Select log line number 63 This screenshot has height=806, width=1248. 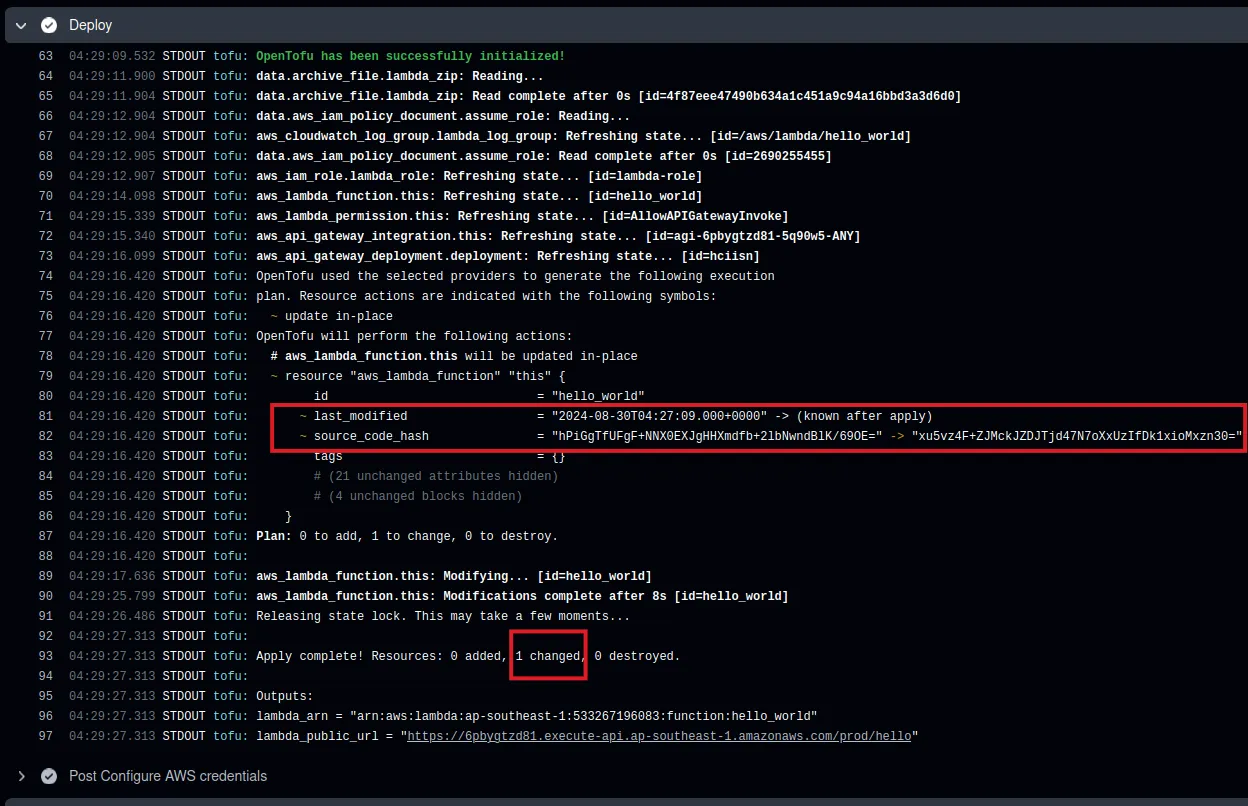pyautogui.click(x=45, y=56)
